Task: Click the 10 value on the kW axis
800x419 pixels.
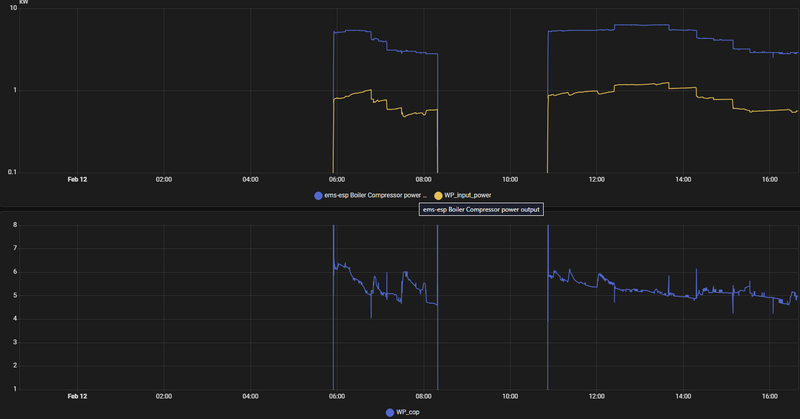Action: coord(13,8)
